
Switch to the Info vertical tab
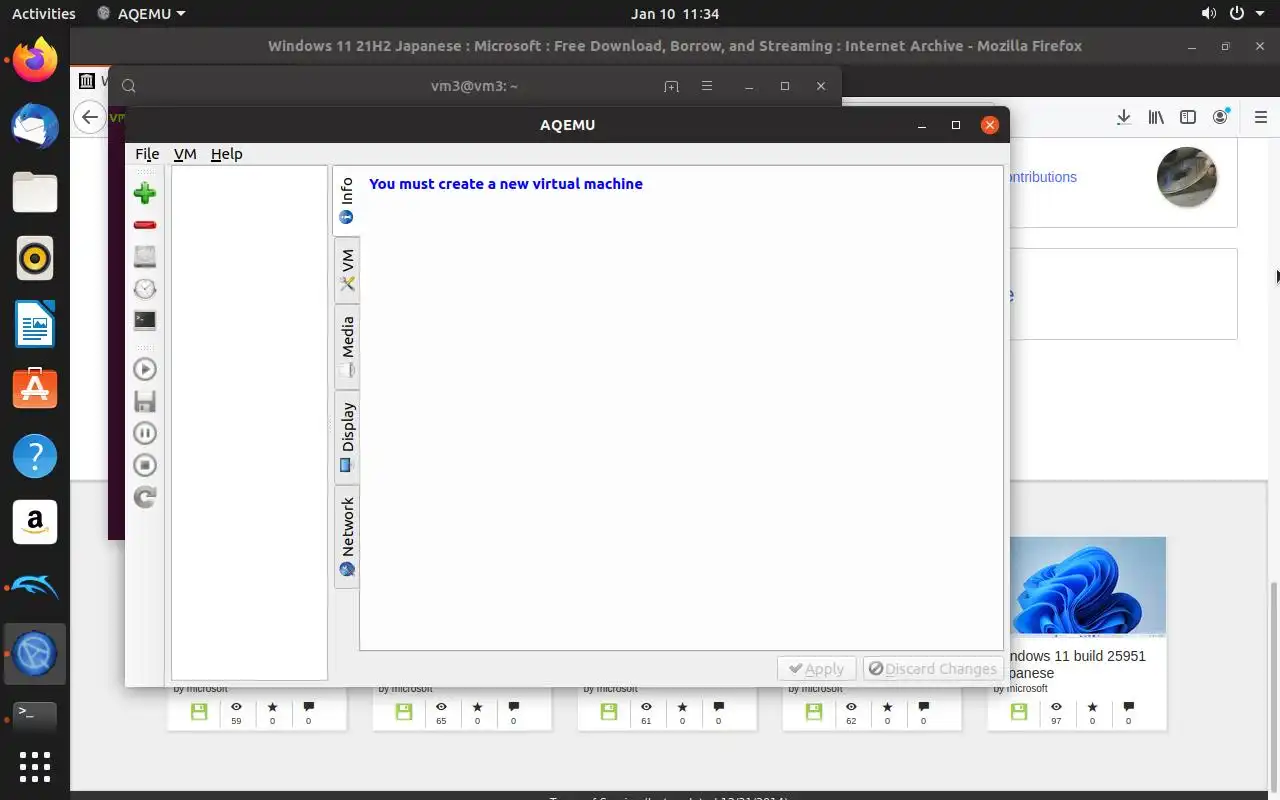(x=347, y=201)
